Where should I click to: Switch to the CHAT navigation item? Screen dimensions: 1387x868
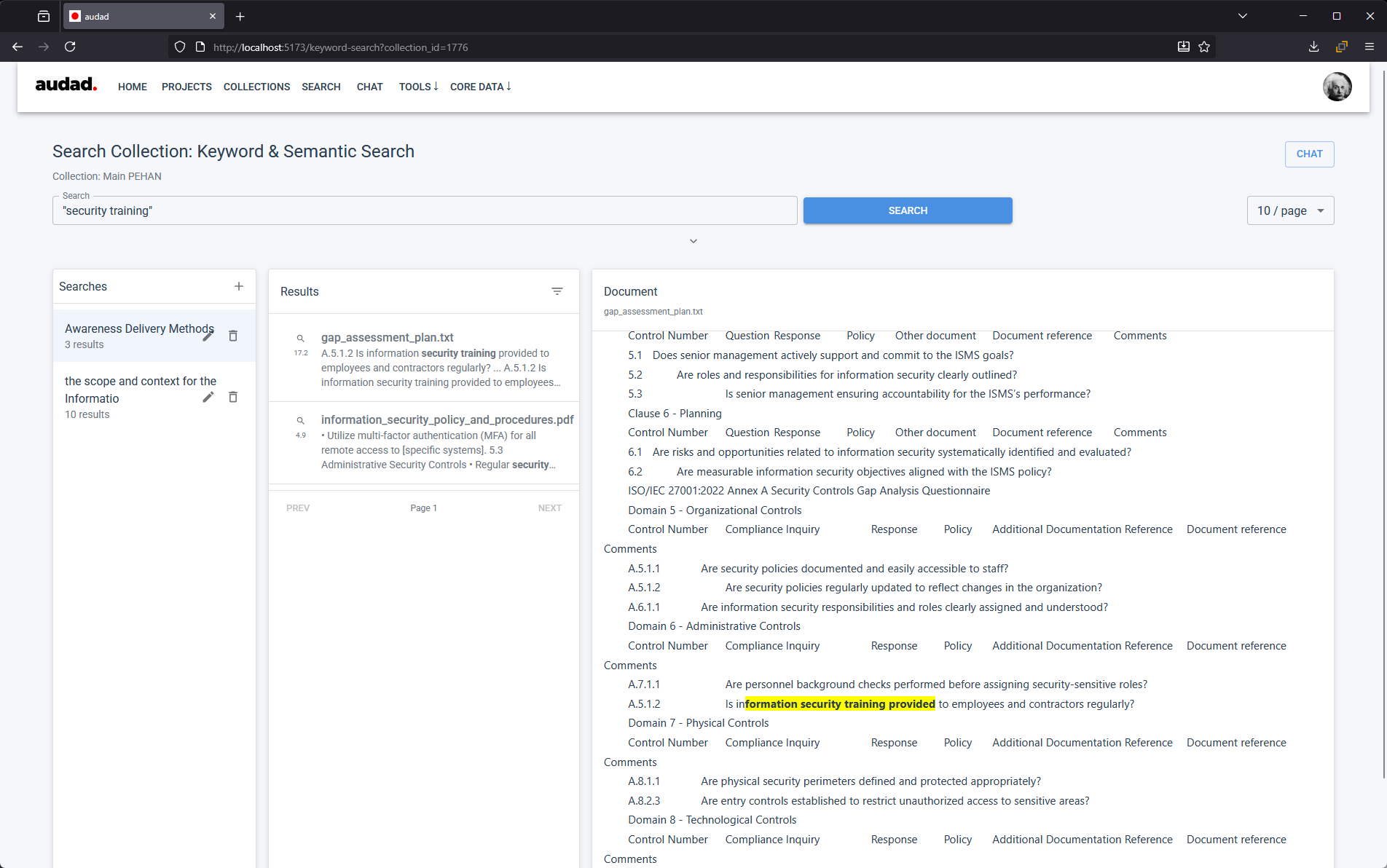point(369,87)
